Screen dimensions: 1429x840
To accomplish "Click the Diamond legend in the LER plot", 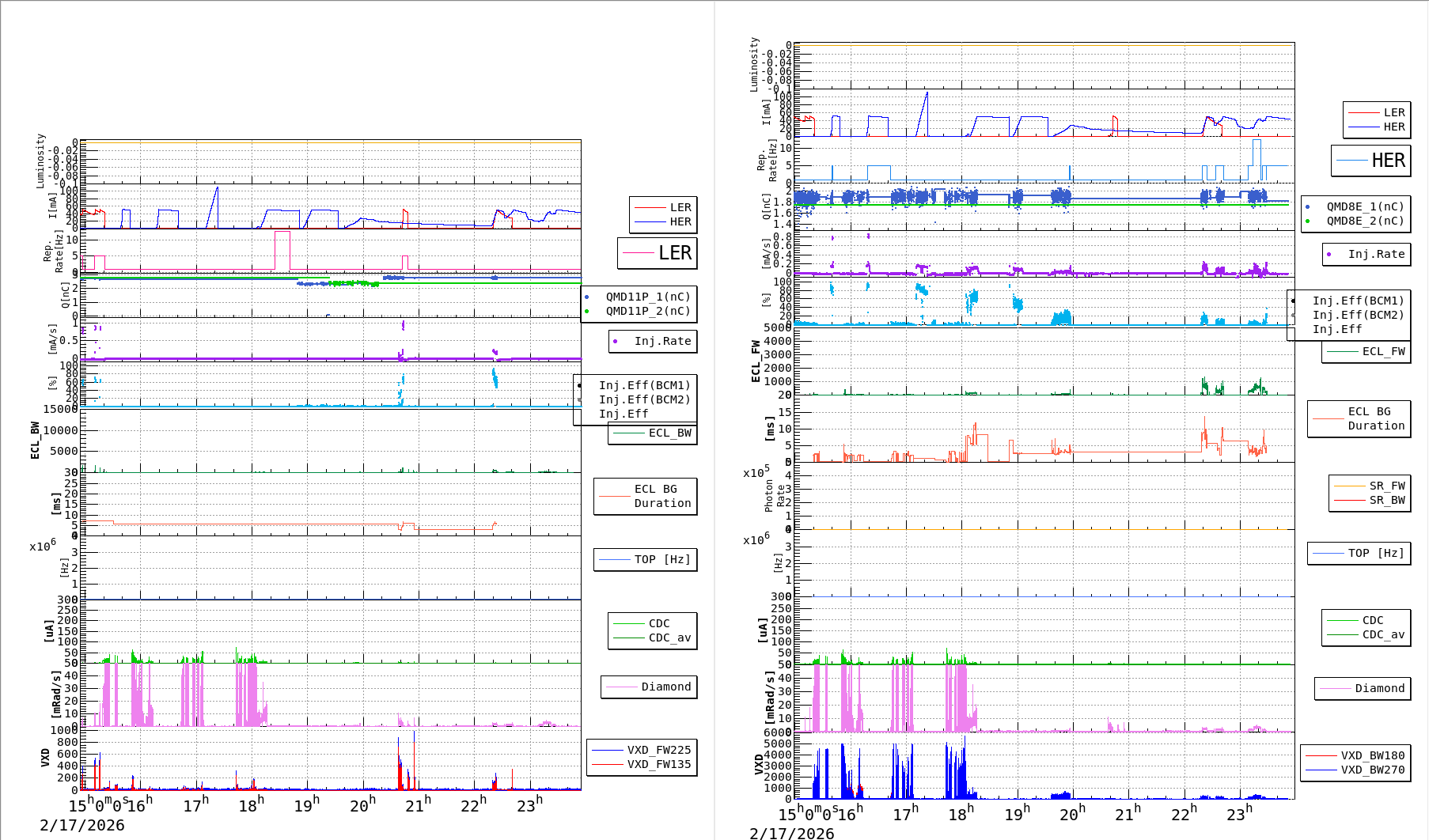I will (x=649, y=687).
